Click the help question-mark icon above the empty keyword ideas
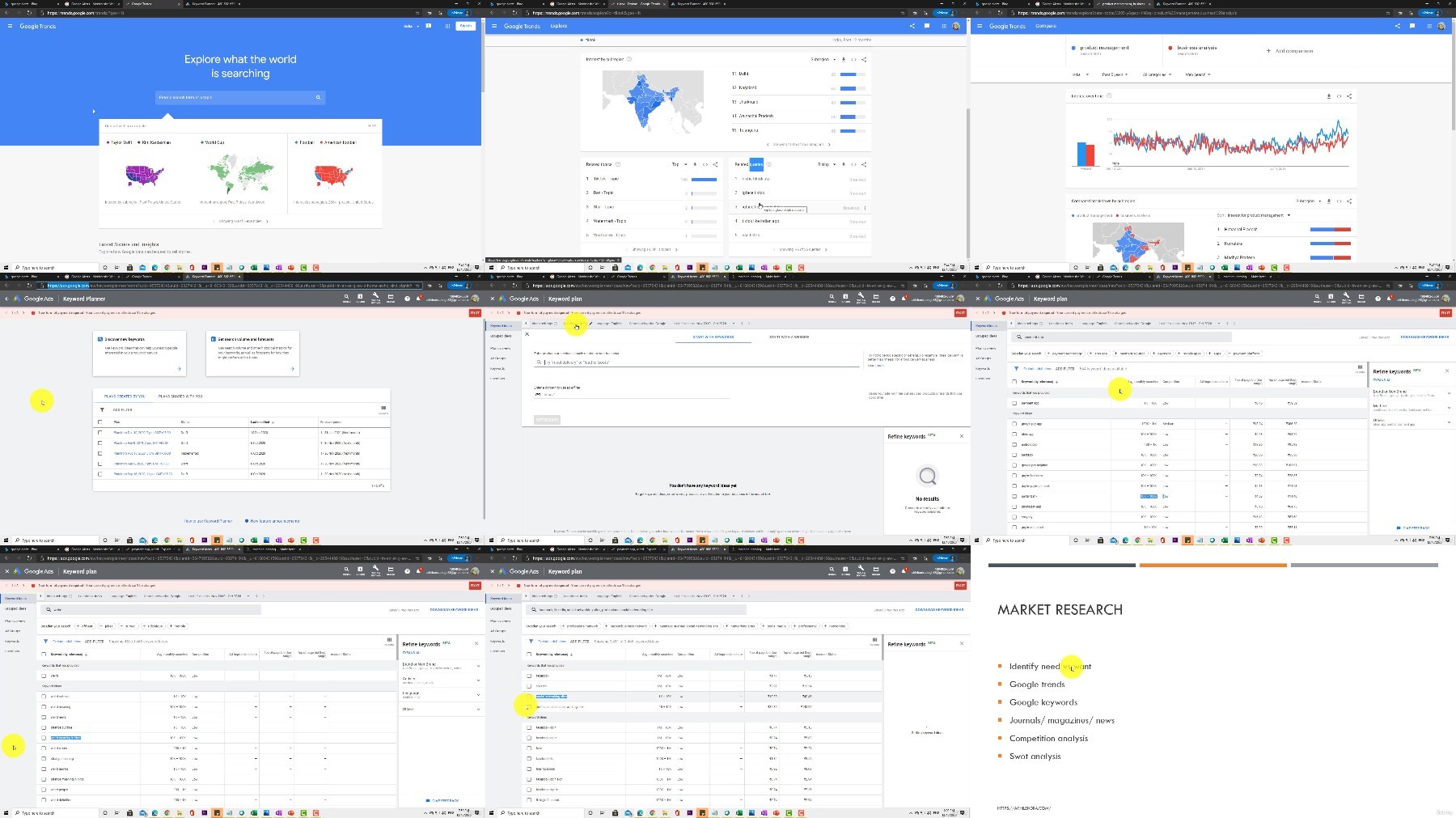 pyautogui.click(x=892, y=299)
